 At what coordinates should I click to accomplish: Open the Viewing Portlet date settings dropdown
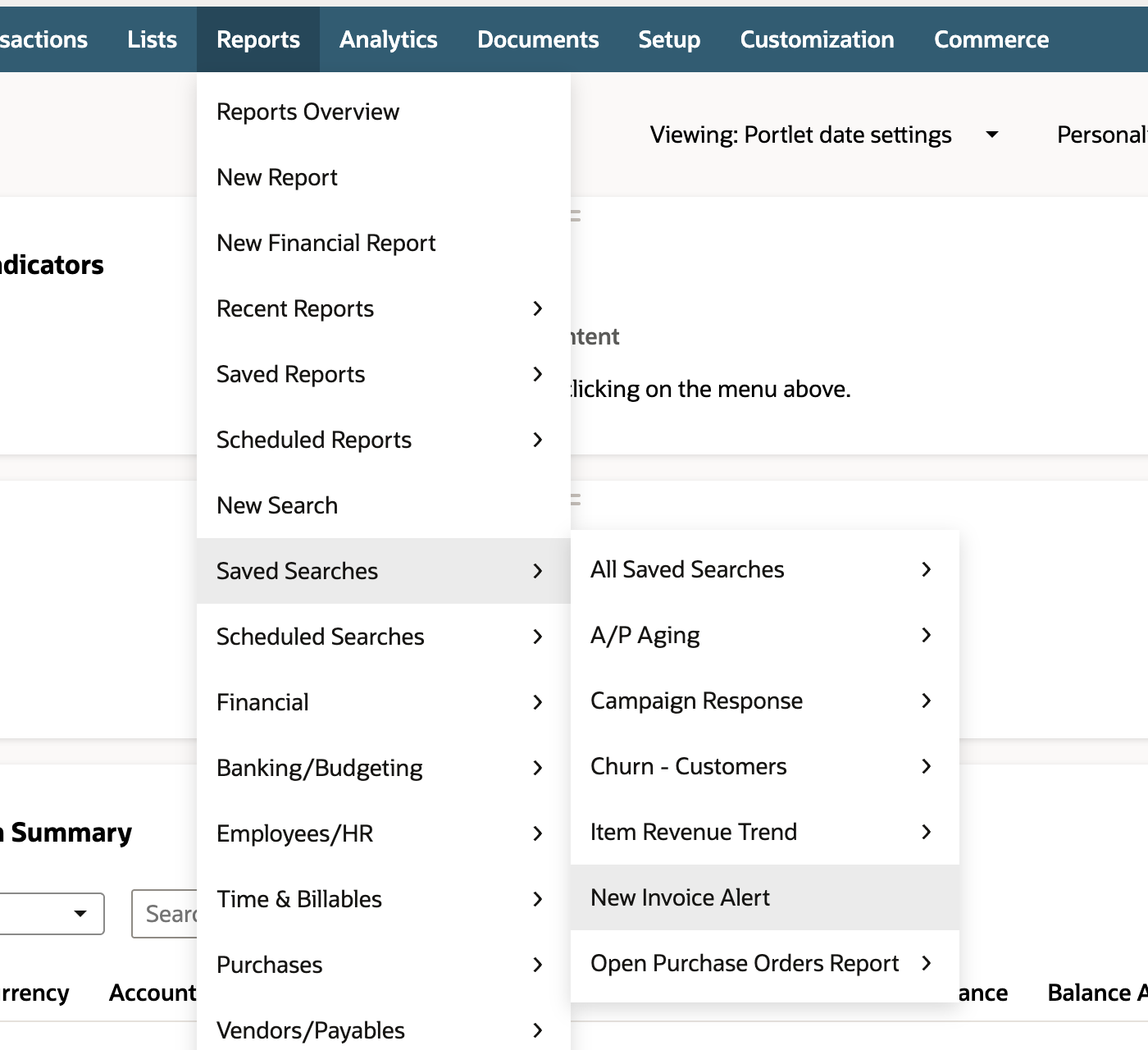point(824,135)
